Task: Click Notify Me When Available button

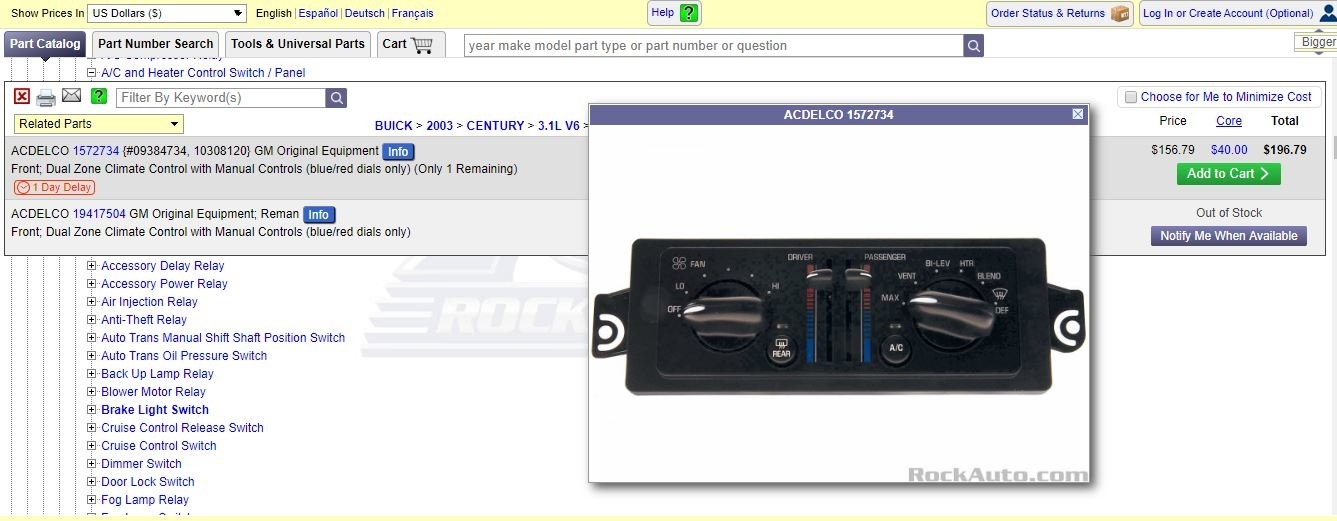Action: click(x=1228, y=236)
